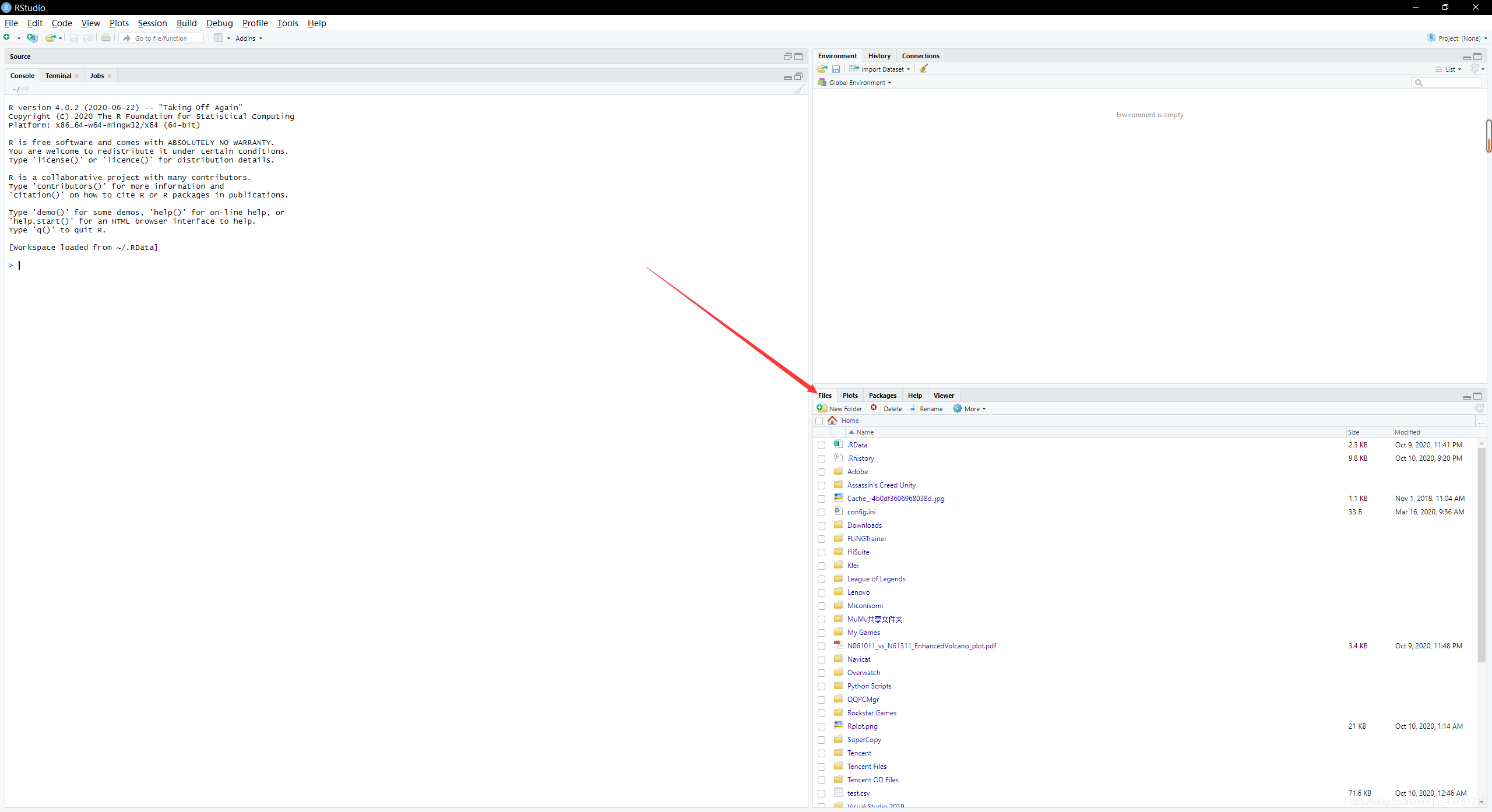
Task: Switch to the History tab
Action: [879, 56]
